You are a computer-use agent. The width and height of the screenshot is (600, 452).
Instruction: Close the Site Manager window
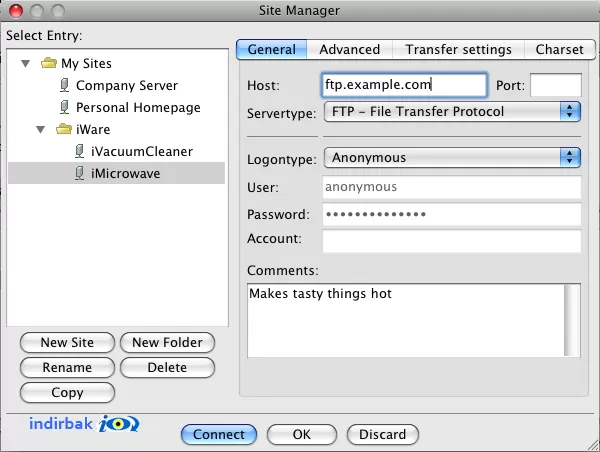tap(16, 11)
